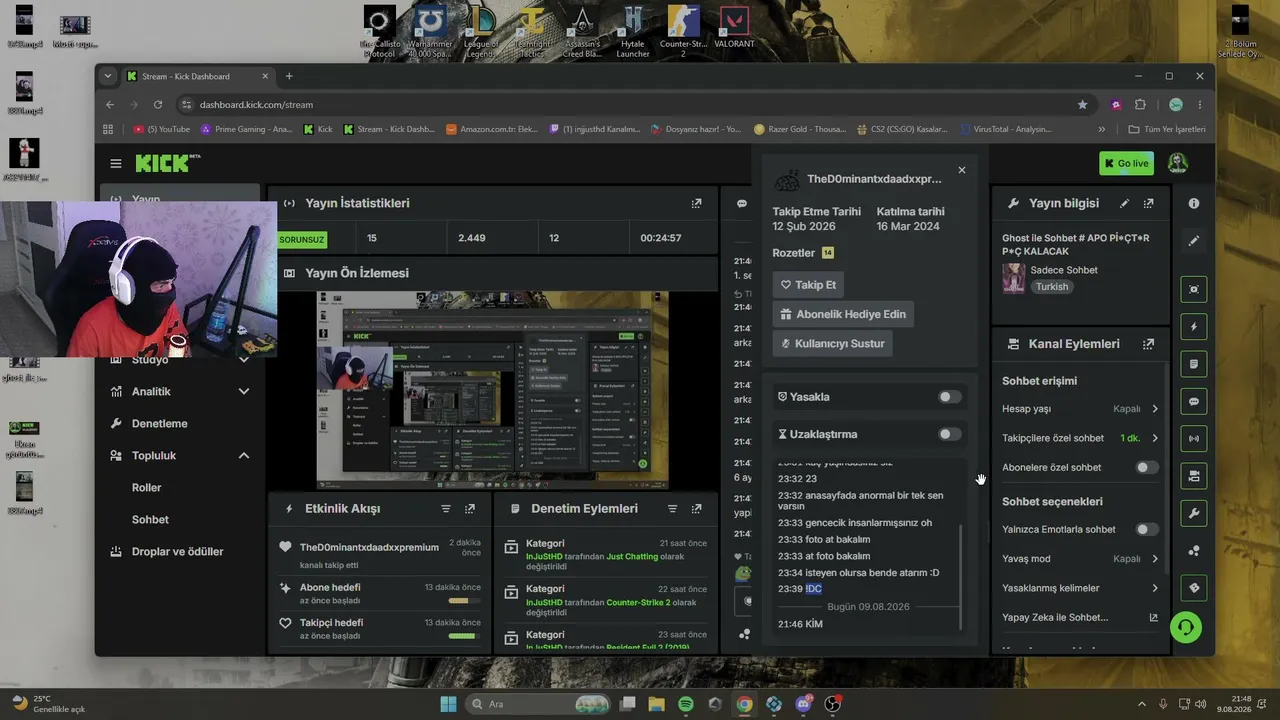This screenshot has width=1280, height=720.
Task: Close the user profile popup
Action: point(962,170)
